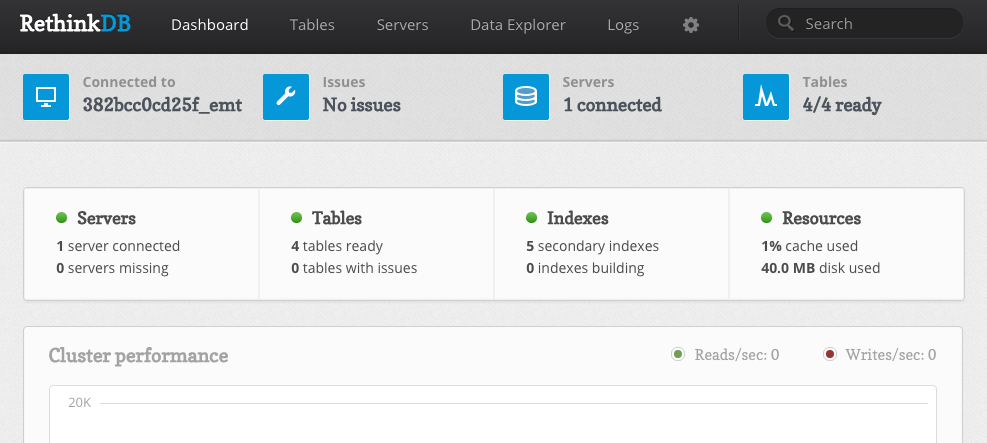Image resolution: width=987 pixels, height=443 pixels.
Task: Click the green status dot beside Tables
Action: pos(296,218)
